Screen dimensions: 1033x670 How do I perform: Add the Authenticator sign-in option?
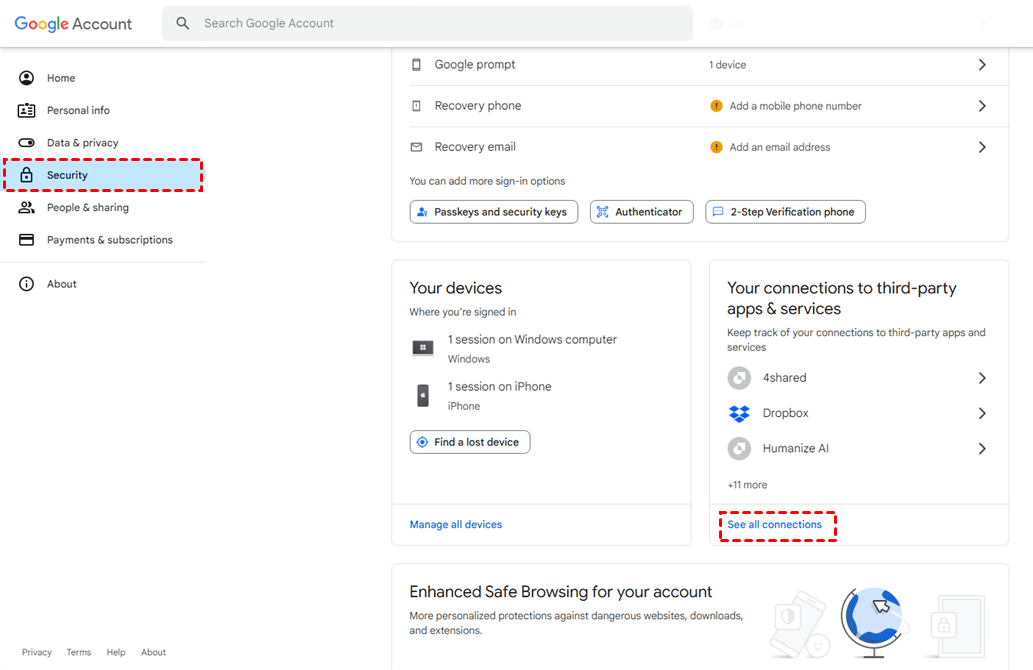[641, 212]
